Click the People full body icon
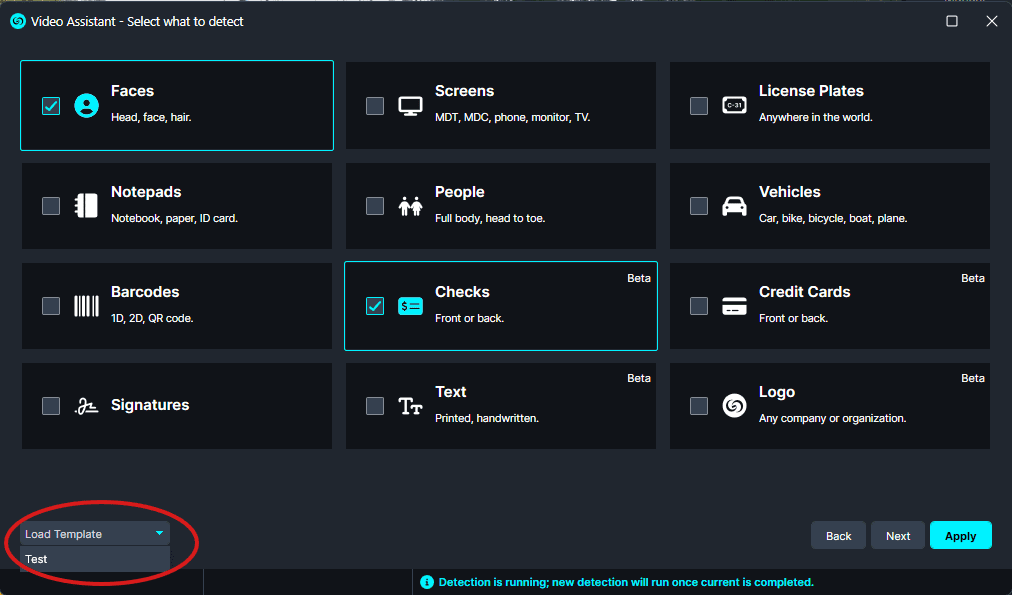This screenshot has height=595, width=1012. pos(410,205)
